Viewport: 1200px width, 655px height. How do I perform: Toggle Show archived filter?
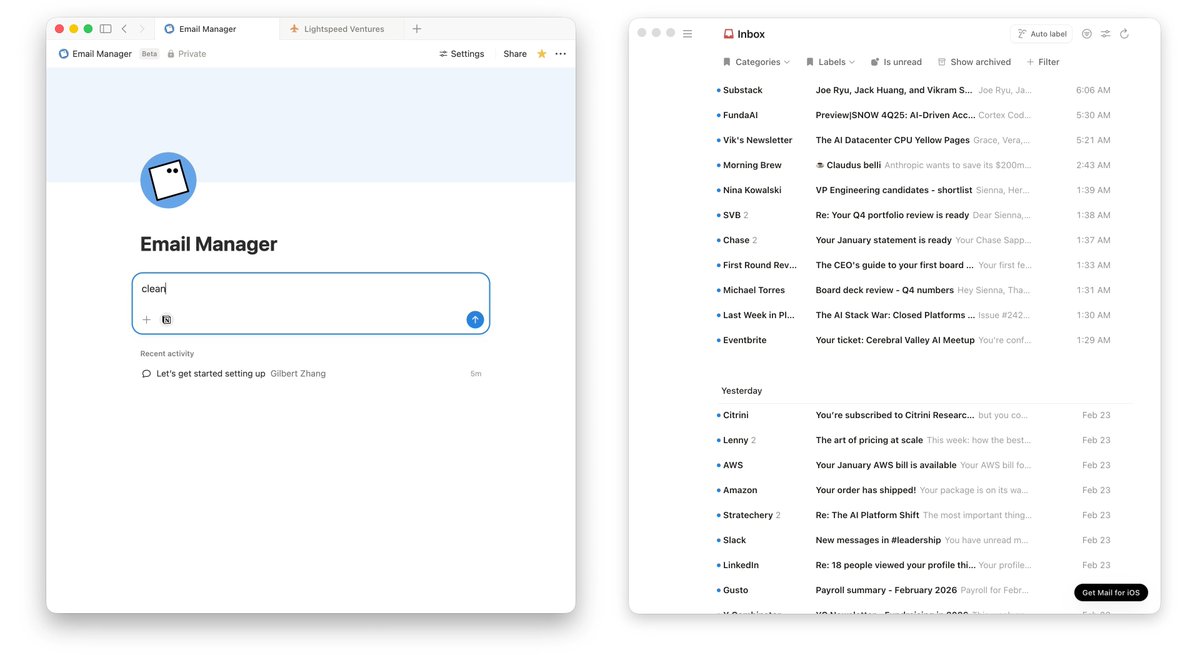point(973,62)
